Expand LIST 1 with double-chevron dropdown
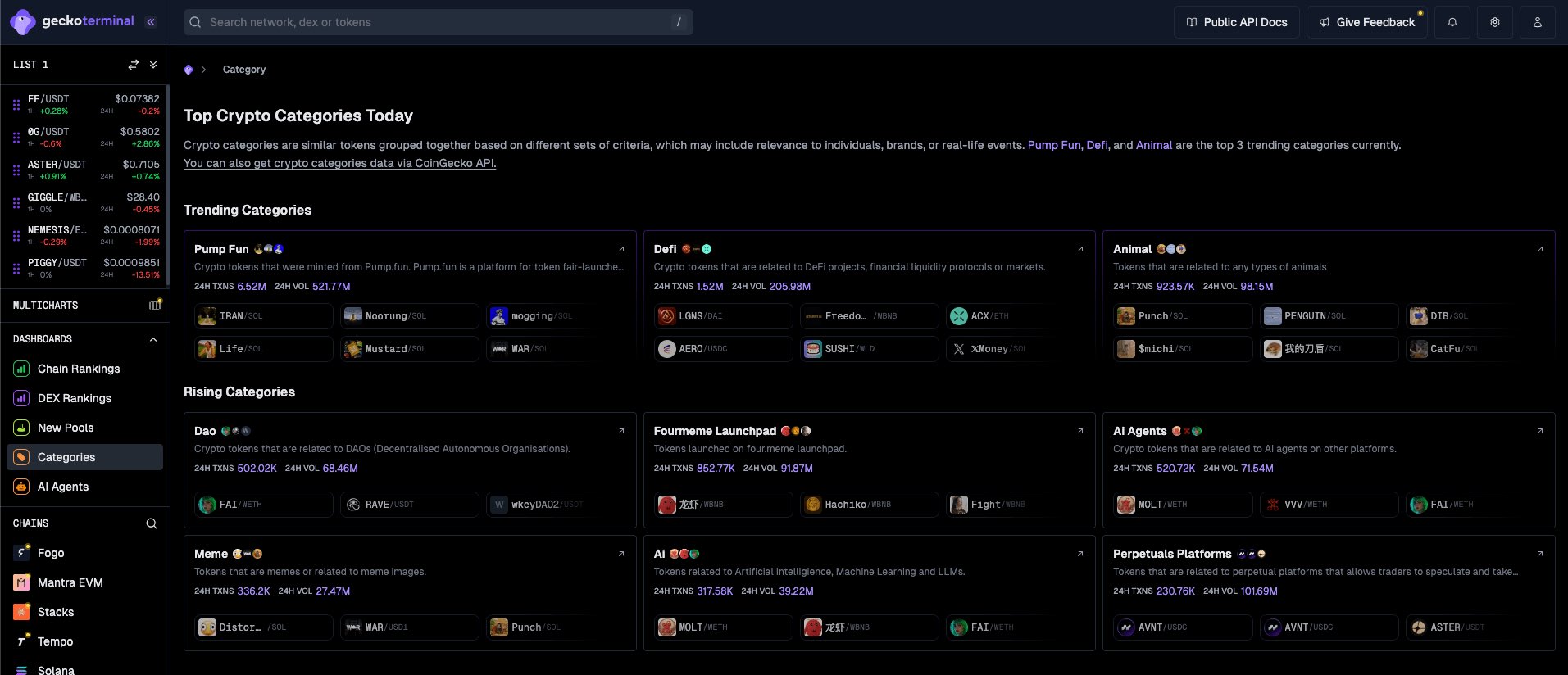The image size is (1568, 675). tap(153, 65)
